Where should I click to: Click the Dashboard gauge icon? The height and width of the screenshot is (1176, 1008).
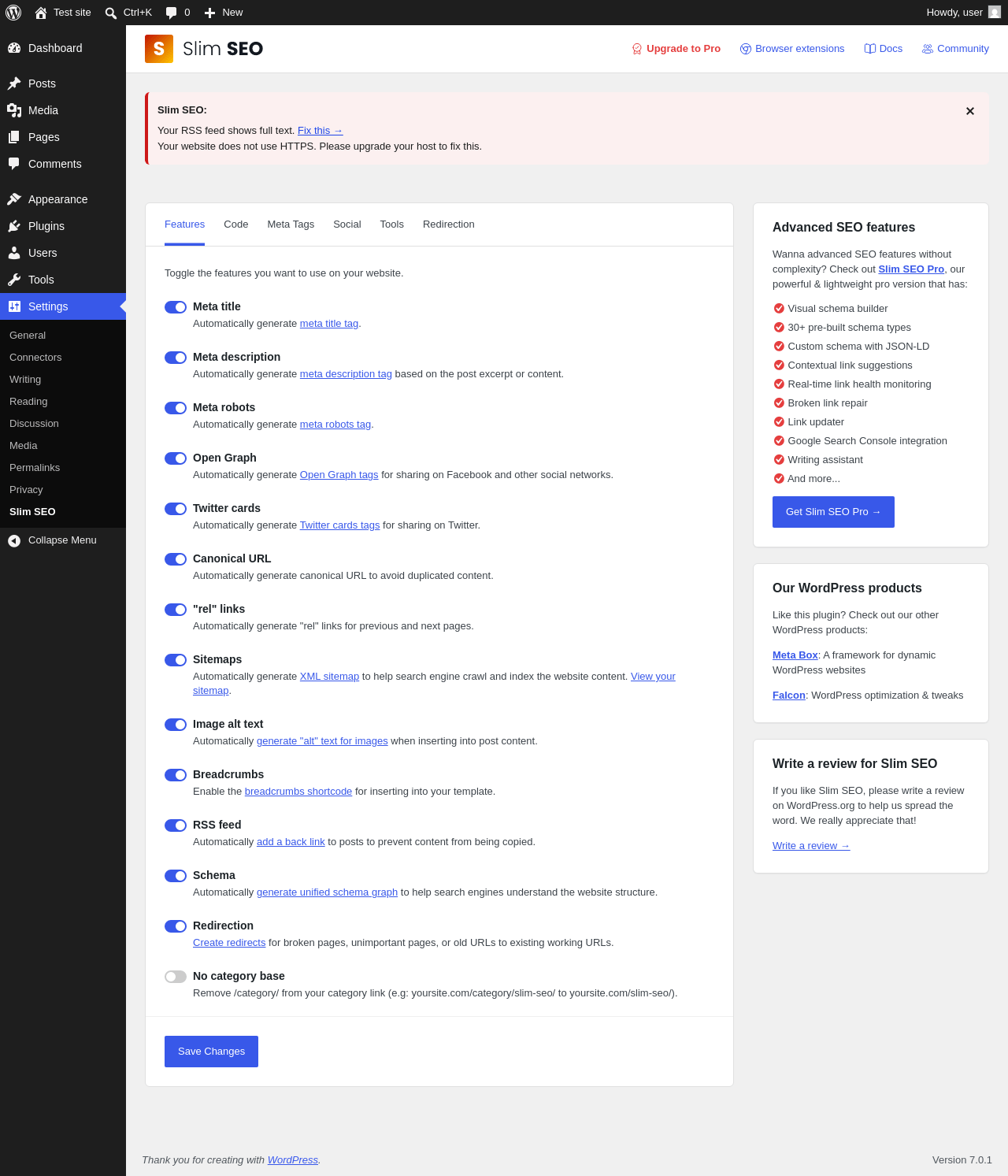[14, 48]
